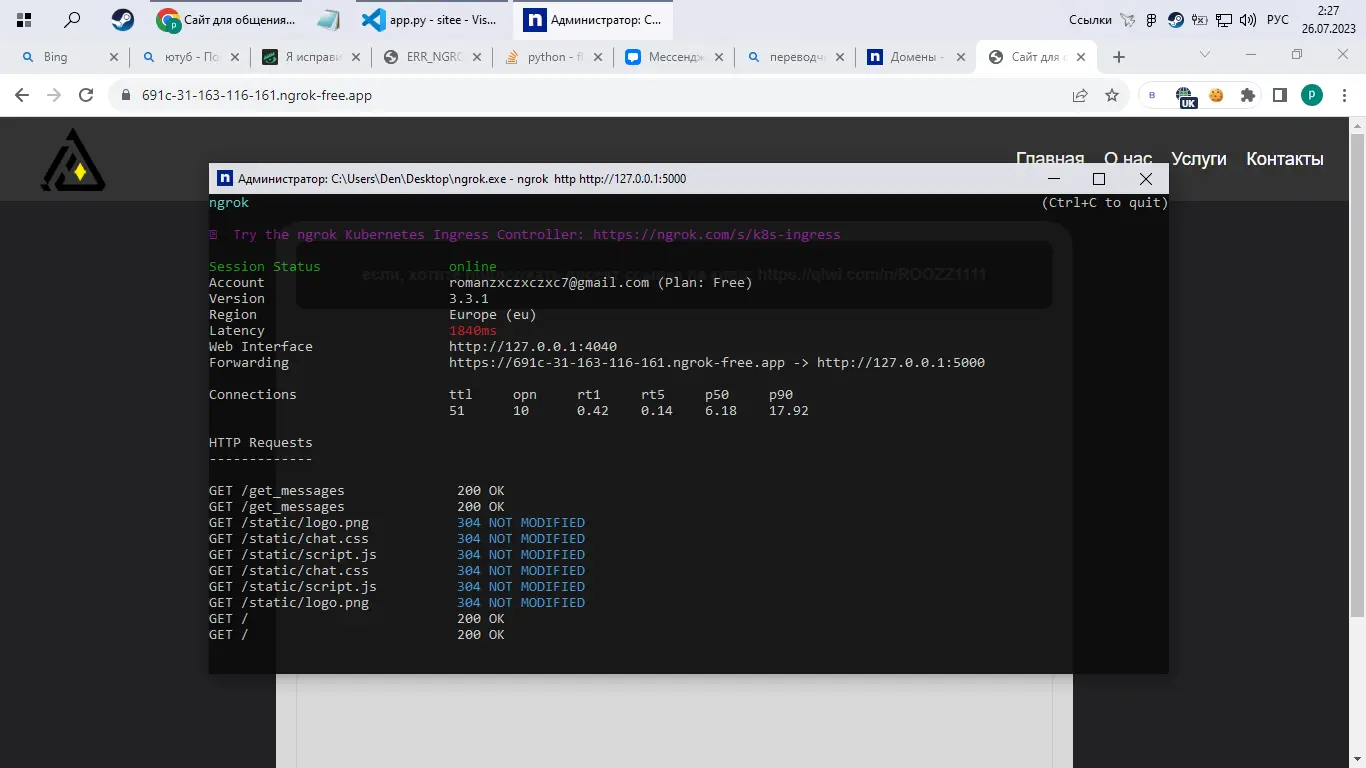Open Chrome profile P avatar
Viewport: 1366px width, 768px height.
pyautogui.click(x=1312, y=96)
